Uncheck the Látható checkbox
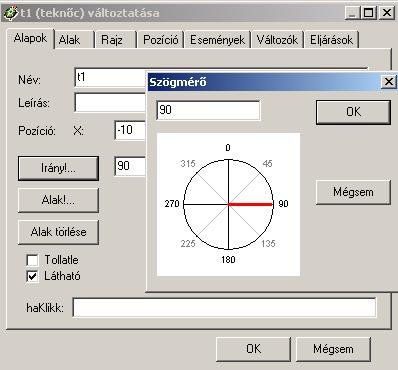 [32, 276]
